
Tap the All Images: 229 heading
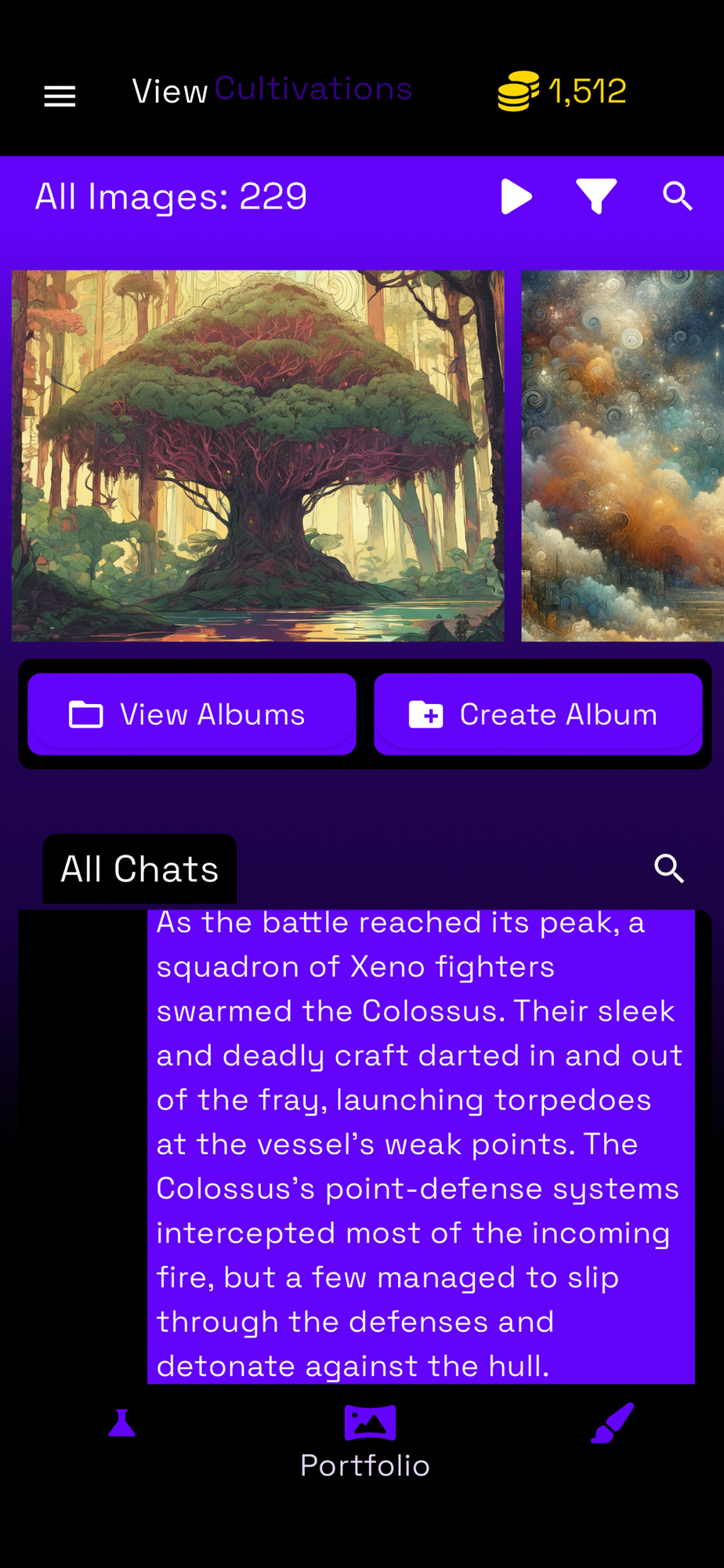171,196
